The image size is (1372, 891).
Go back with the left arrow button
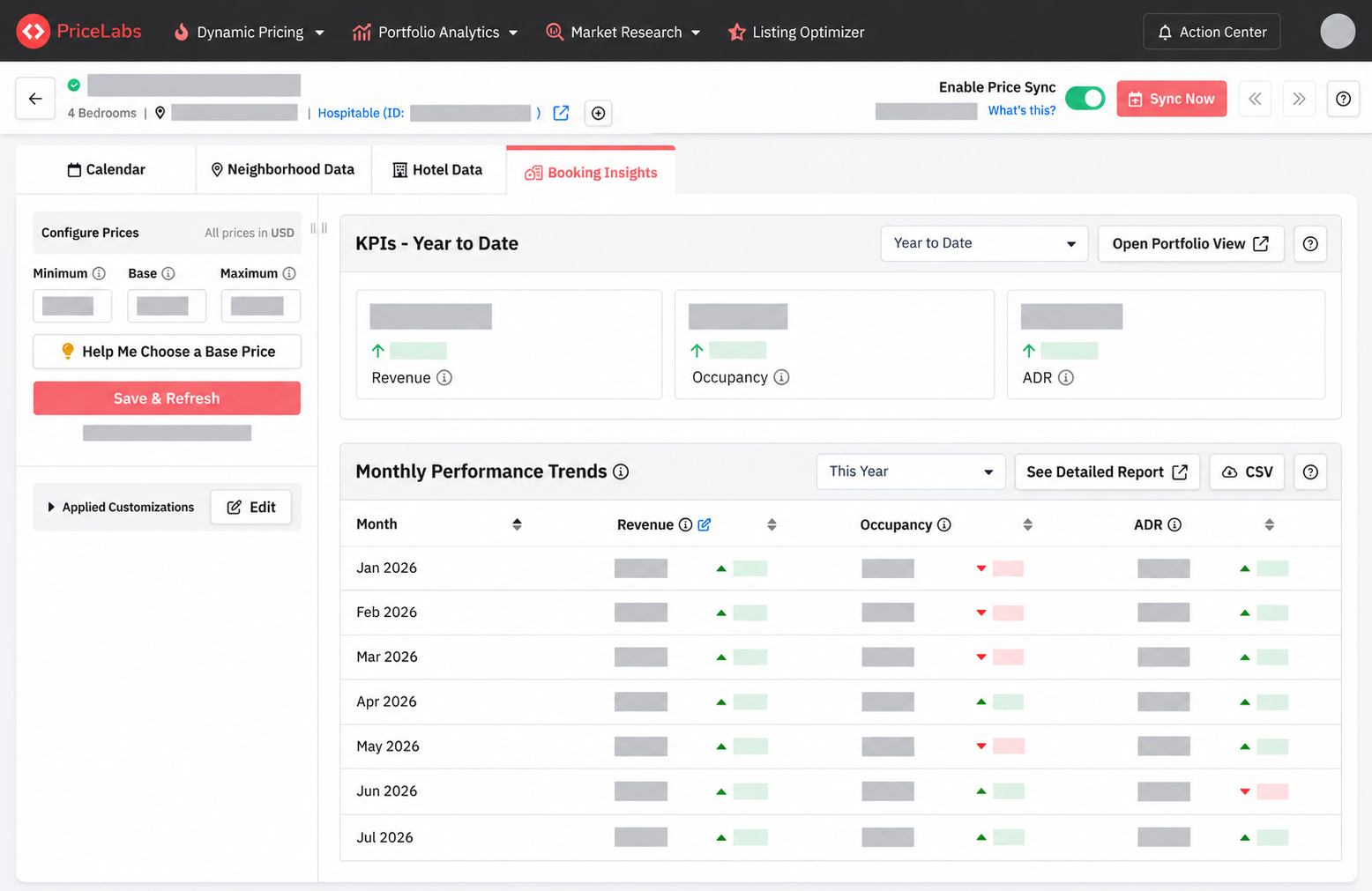pos(35,99)
